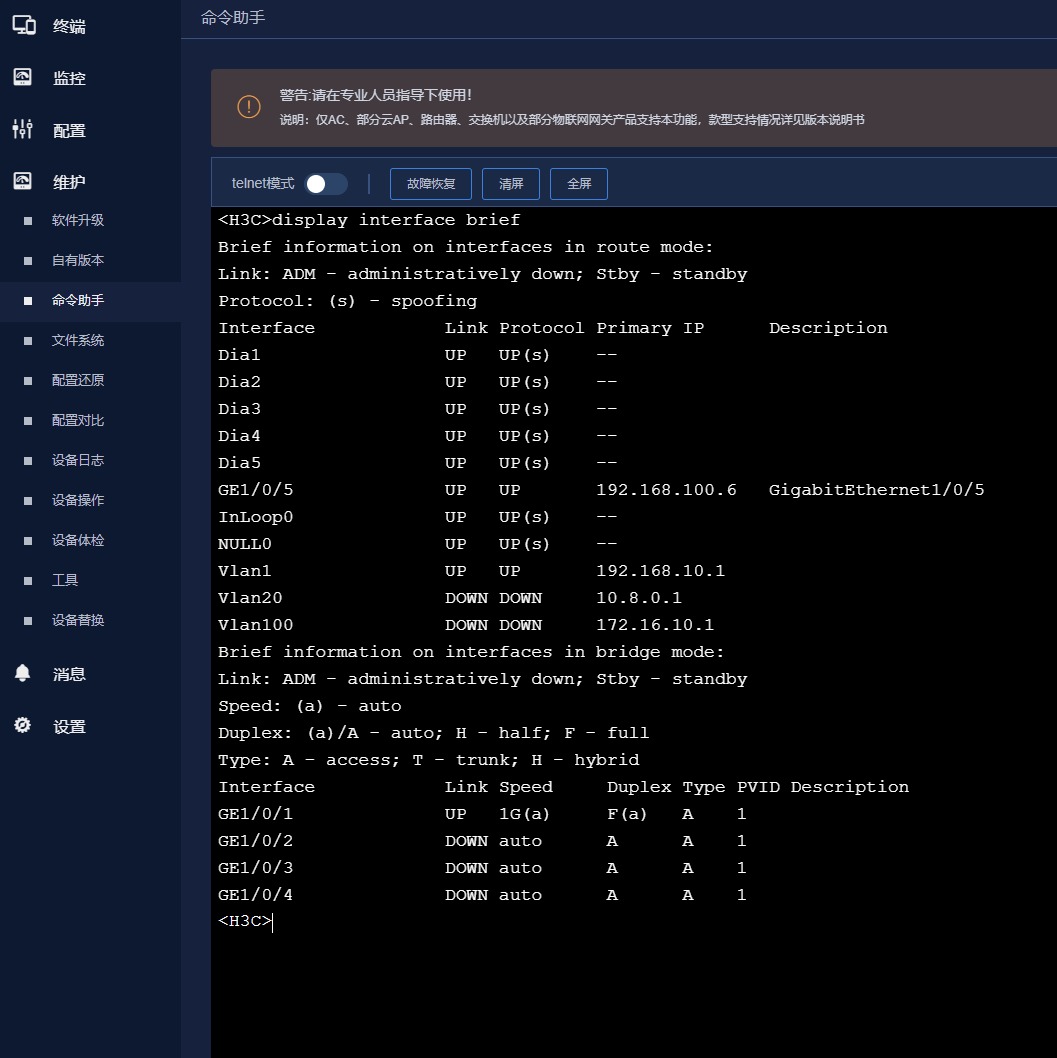Expand the 监控 monitoring menu
1057x1058 pixels.
[69, 79]
